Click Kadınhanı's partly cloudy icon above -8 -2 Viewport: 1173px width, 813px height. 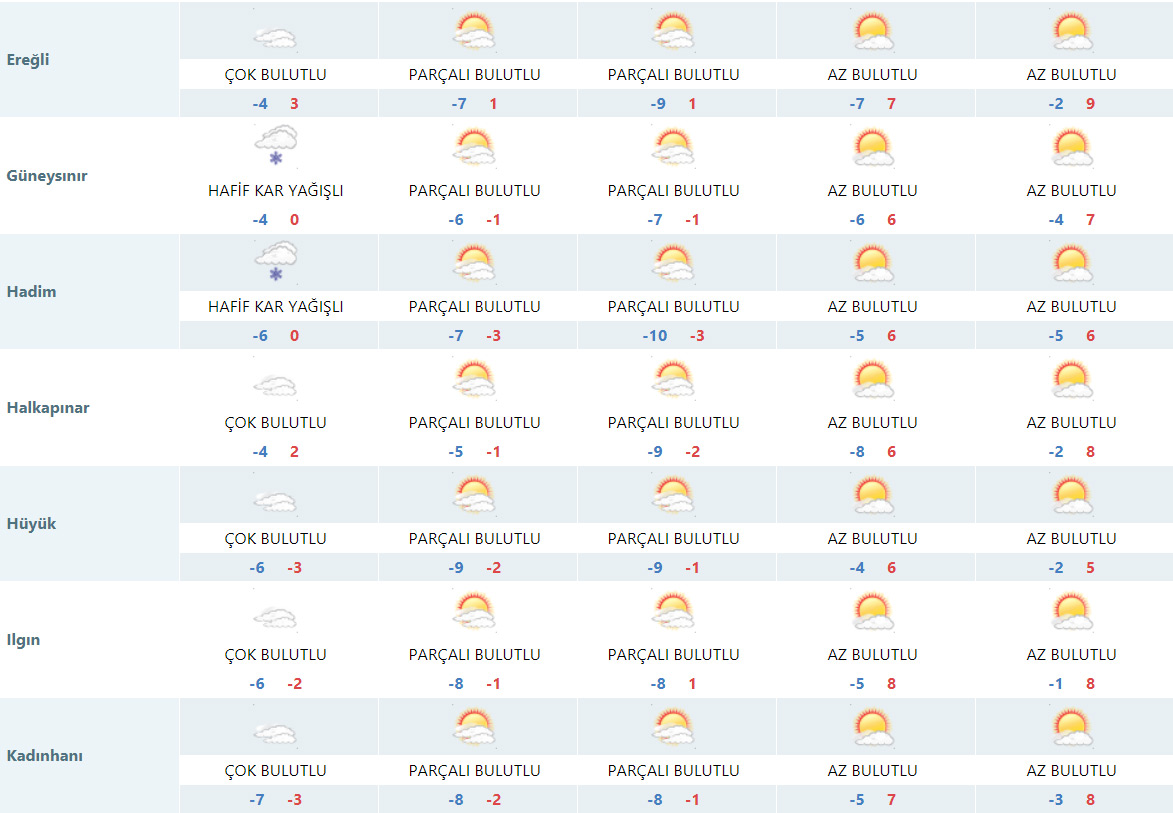pyautogui.click(x=474, y=727)
